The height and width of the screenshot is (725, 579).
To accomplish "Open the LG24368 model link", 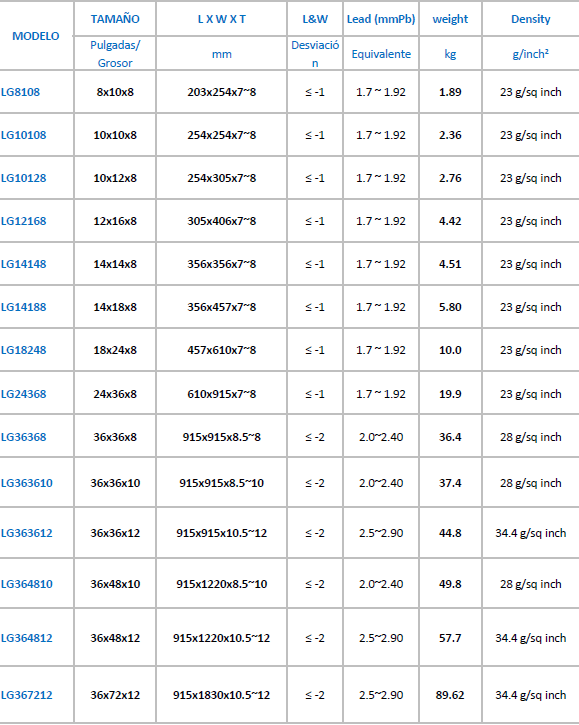I will click(x=24, y=394).
